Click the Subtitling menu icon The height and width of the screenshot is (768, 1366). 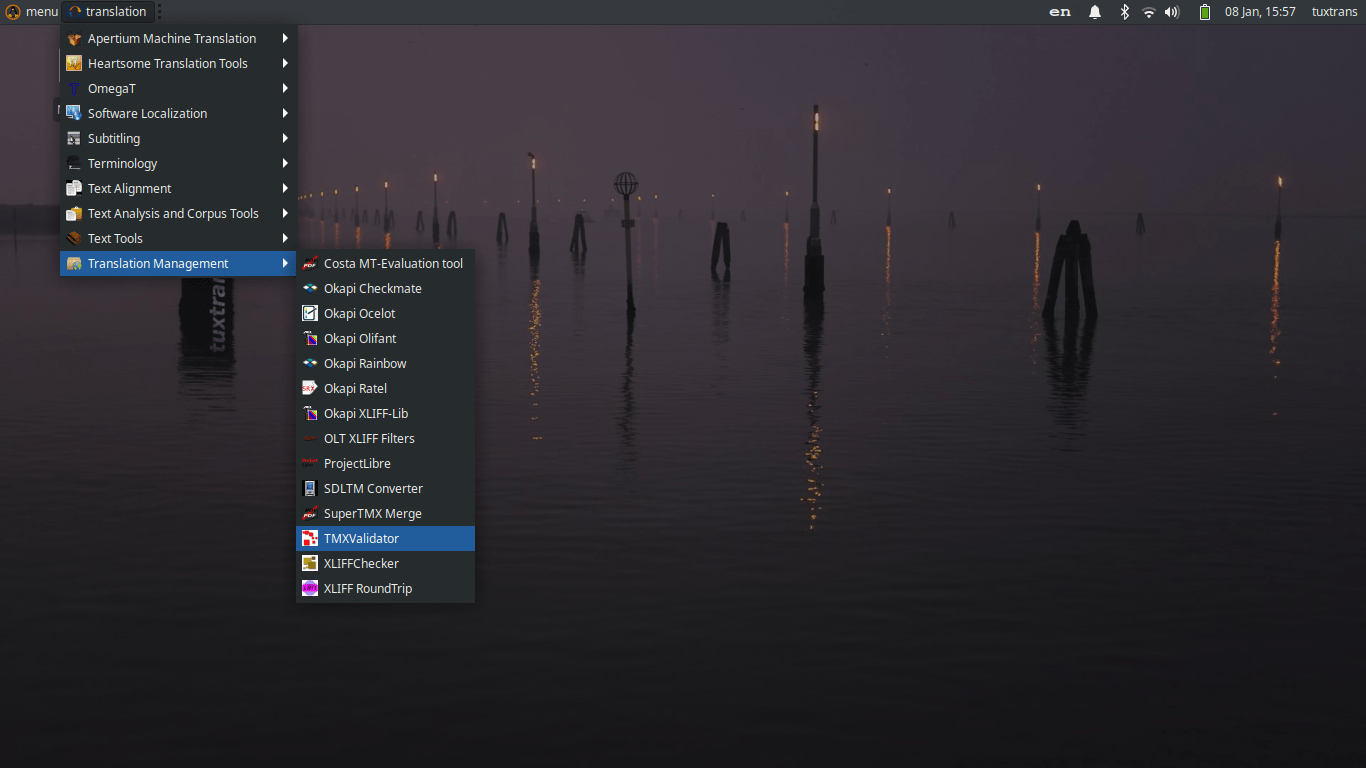[74, 139]
